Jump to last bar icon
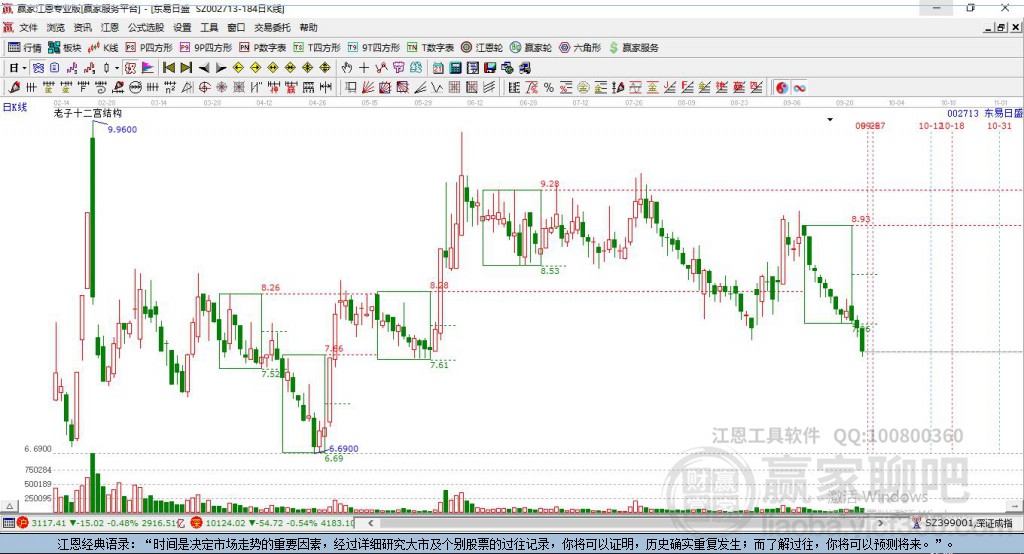 pos(186,68)
